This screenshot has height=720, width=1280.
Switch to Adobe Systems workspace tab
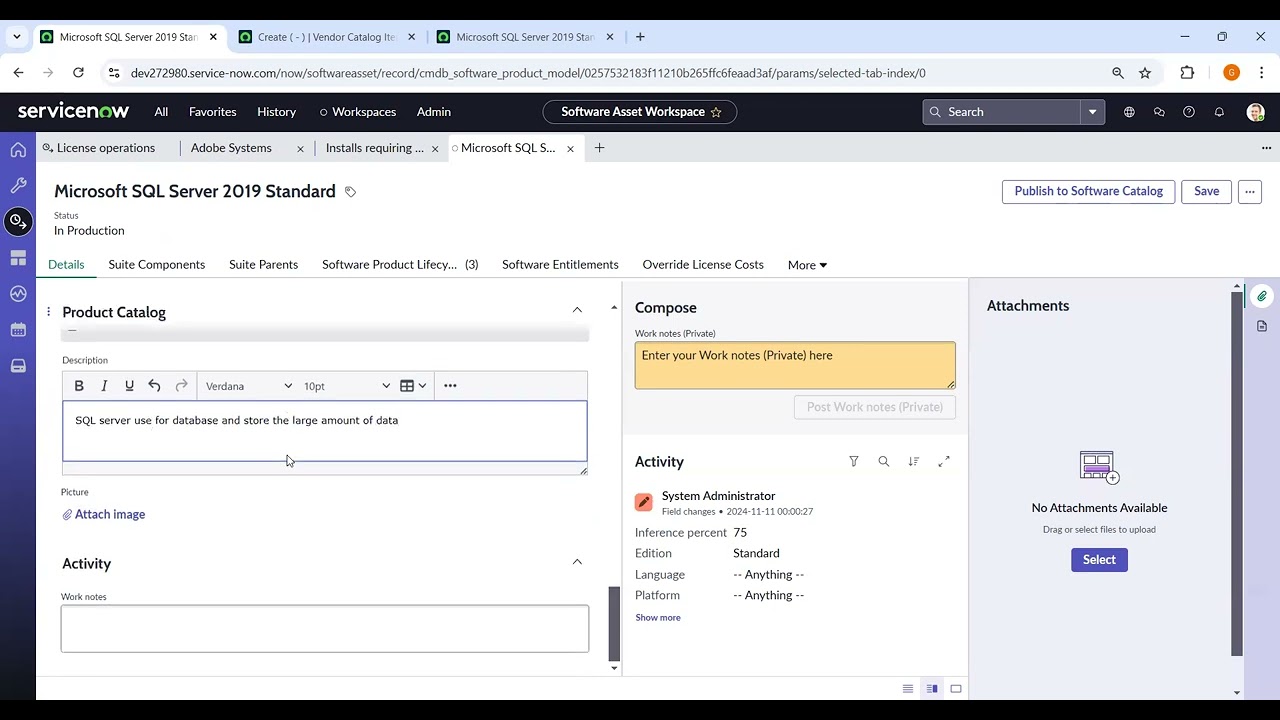(231, 148)
